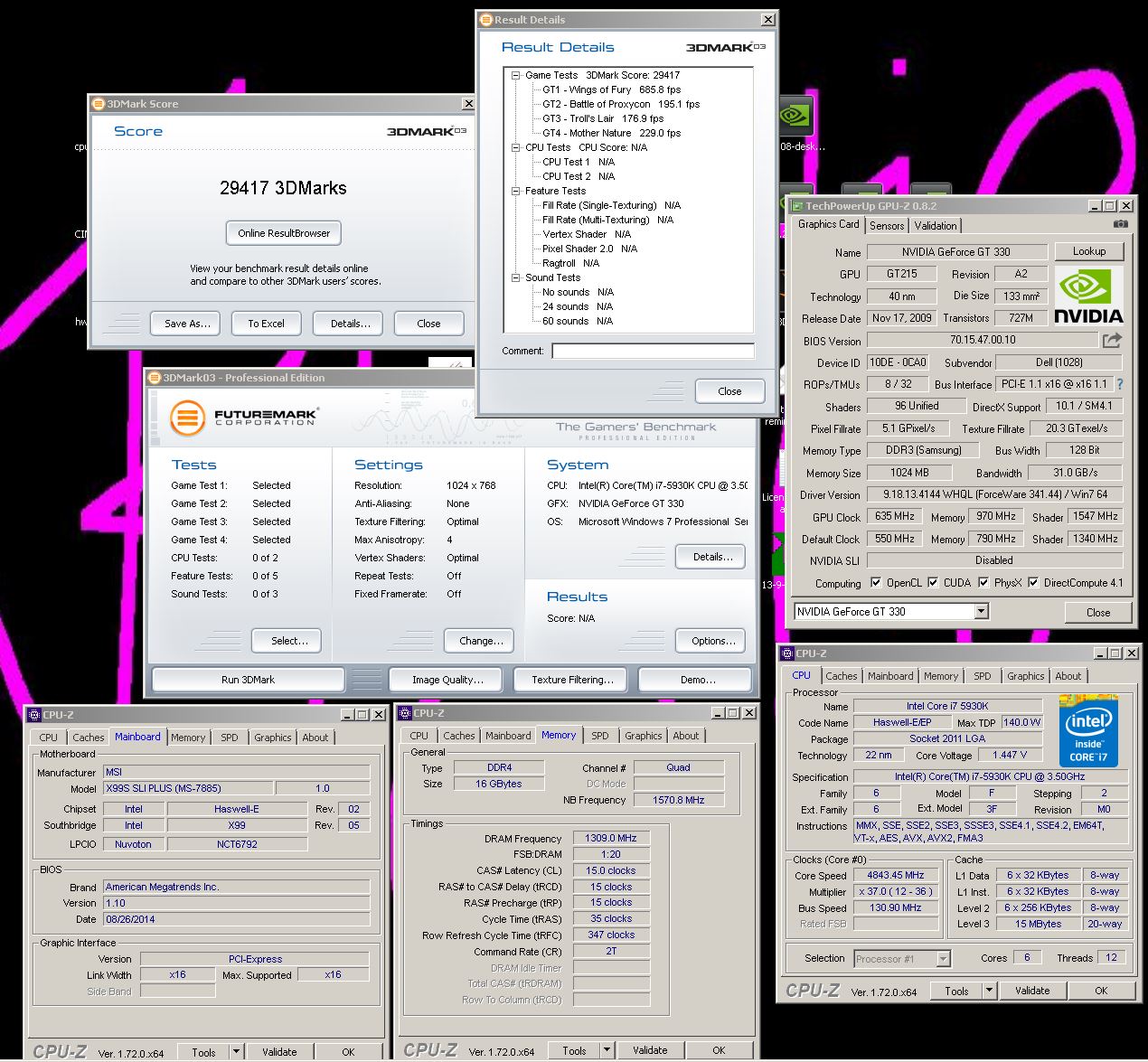1148x1062 pixels.
Task: Open the Tools dropdown arrow in the CPU-Z Mainboard window
Action: pos(236,1052)
